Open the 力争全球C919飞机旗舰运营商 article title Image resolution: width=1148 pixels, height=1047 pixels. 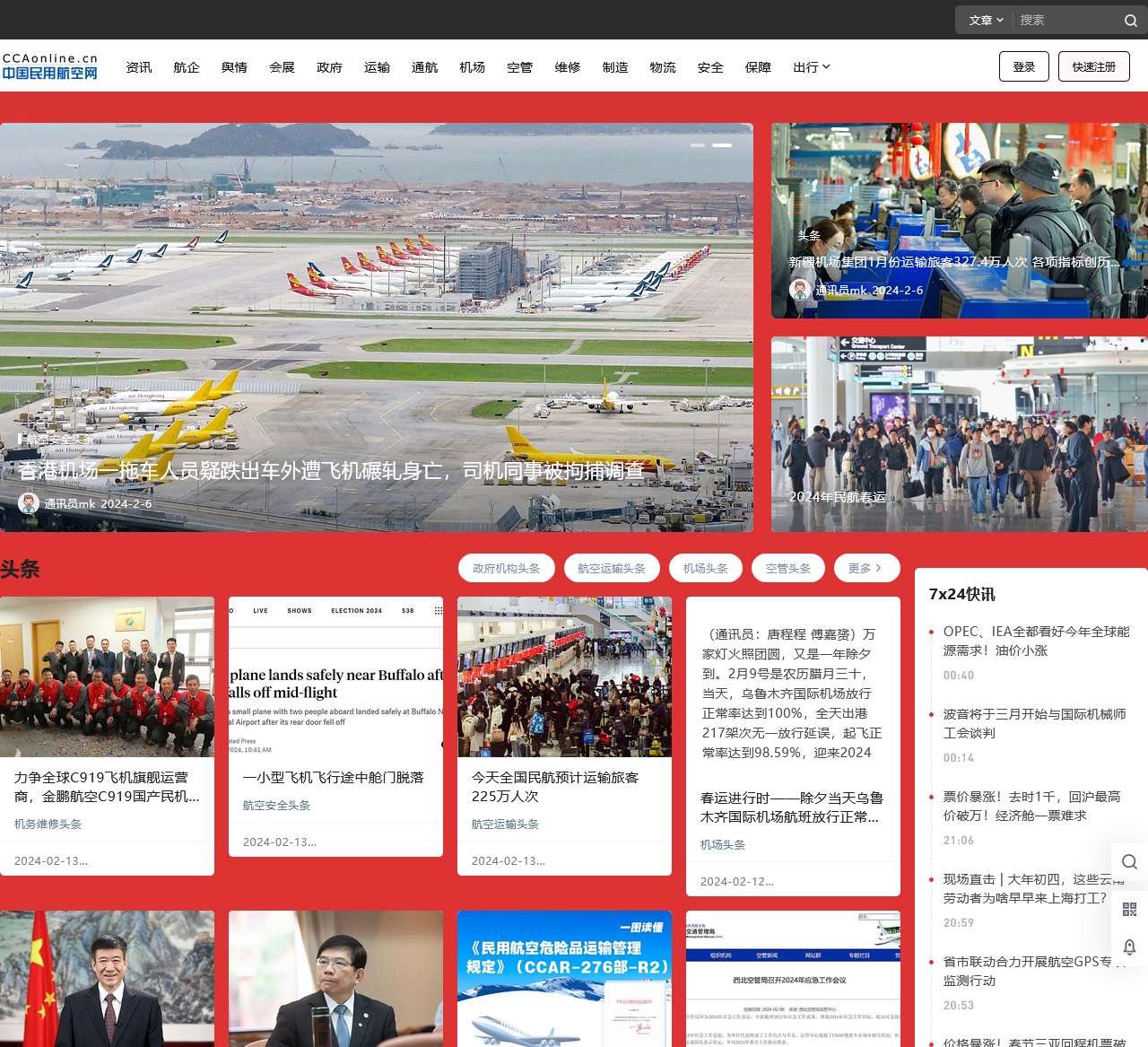coord(107,787)
